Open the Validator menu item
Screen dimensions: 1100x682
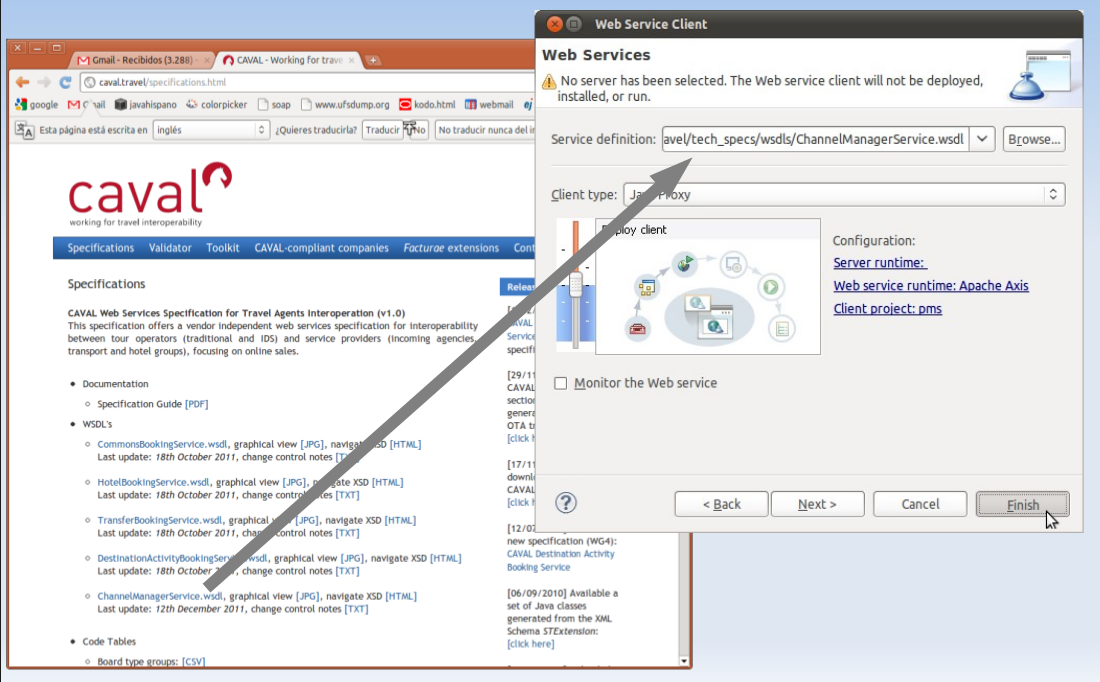[x=170, y=248]
